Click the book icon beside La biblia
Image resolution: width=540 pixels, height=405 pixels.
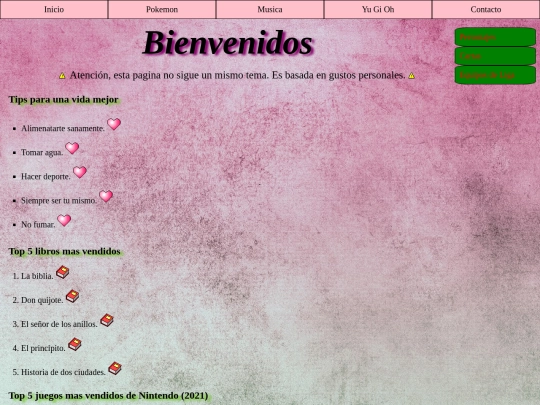pos(63,272)
